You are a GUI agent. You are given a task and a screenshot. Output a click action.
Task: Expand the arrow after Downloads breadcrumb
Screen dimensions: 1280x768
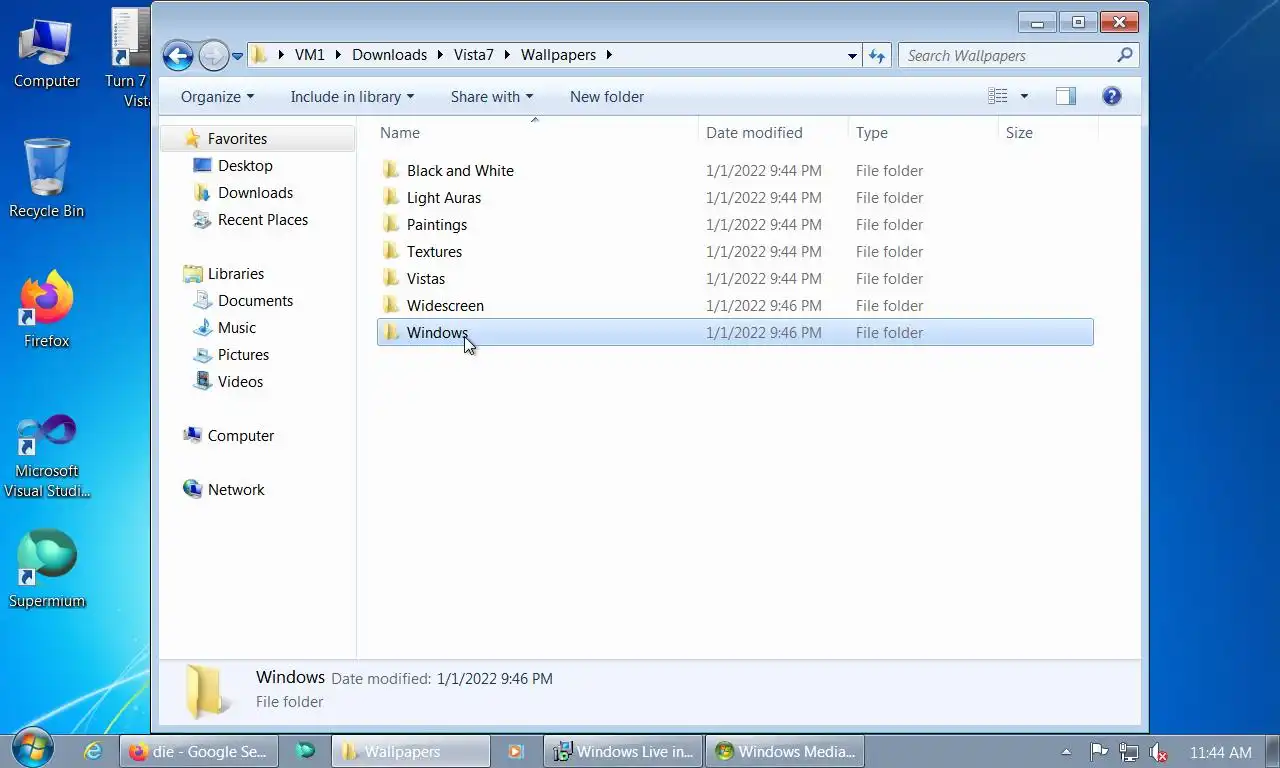click(441, 55)
